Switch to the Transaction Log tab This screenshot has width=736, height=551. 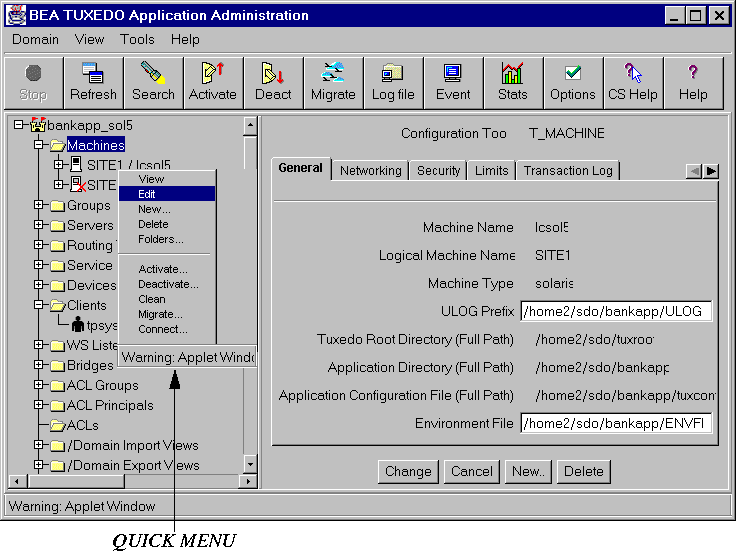coord(568,170)
